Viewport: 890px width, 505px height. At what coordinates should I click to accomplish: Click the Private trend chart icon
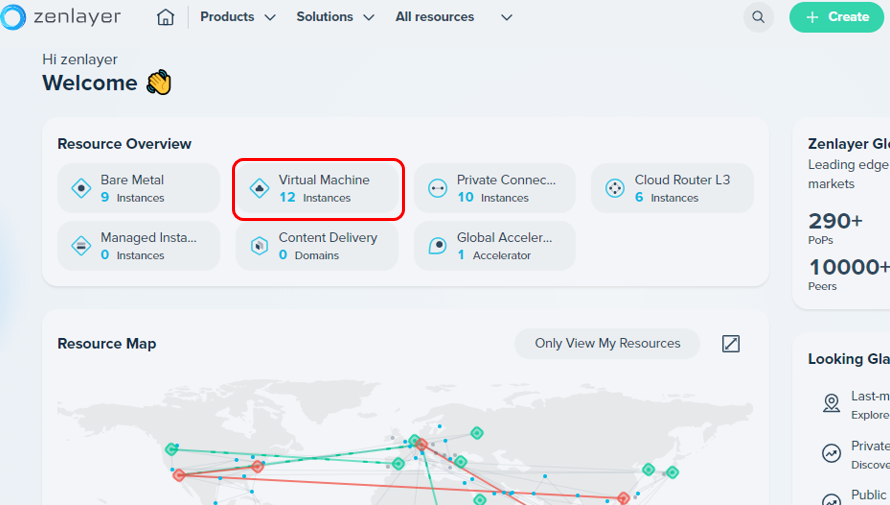point(832,453)
